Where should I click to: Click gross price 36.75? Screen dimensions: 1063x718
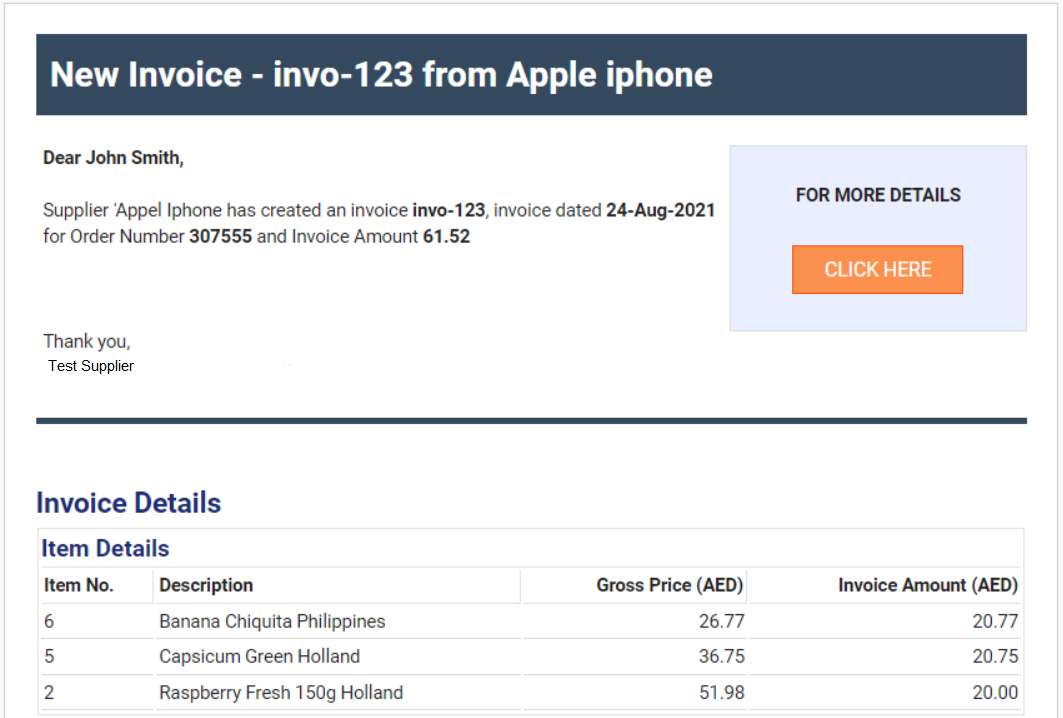pos(721,656)
